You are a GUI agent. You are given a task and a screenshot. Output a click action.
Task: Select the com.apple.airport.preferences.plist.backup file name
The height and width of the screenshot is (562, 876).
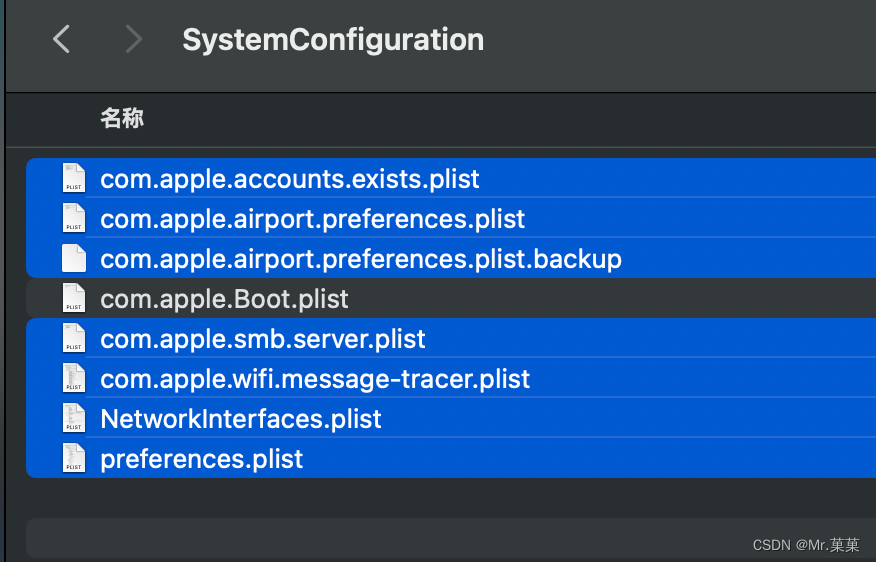(x=361, y=259)
